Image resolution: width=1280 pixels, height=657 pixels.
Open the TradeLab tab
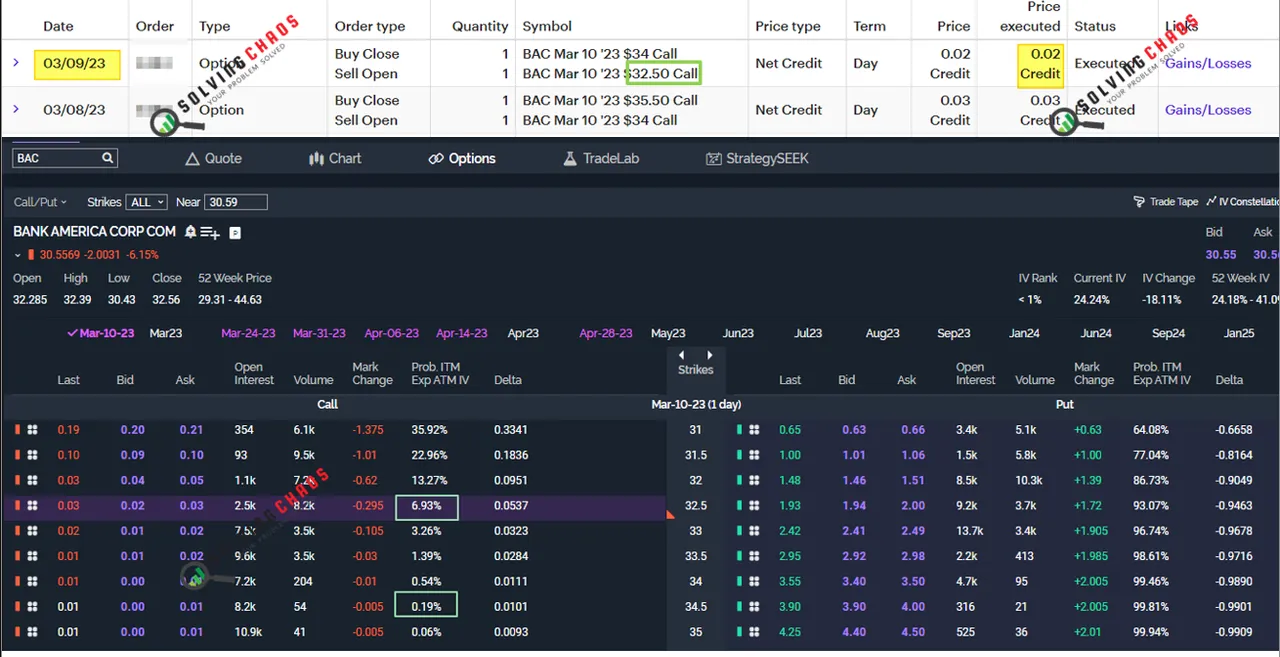click(x=601, y=158)
